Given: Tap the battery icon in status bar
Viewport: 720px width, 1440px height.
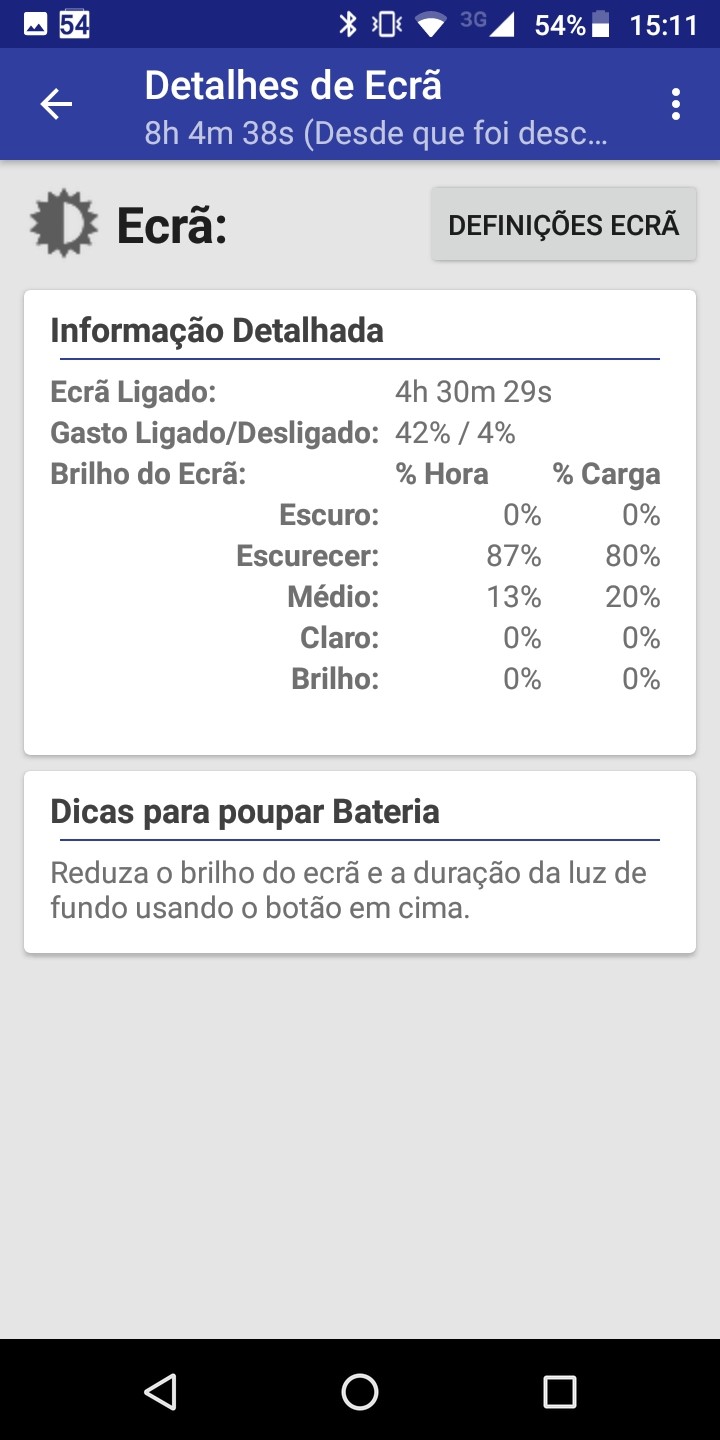Looking at the screenshot, I should (x=601, y=25).
